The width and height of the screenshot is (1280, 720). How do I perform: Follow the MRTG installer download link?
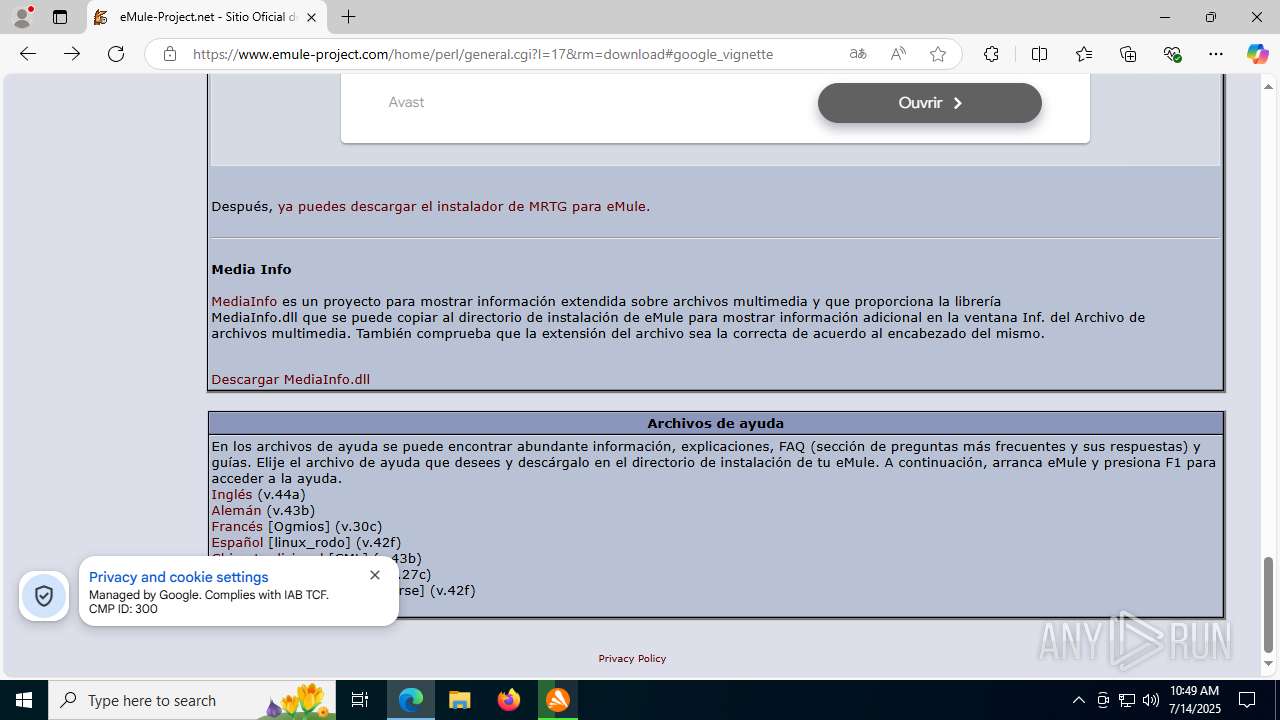pos(464,206)
